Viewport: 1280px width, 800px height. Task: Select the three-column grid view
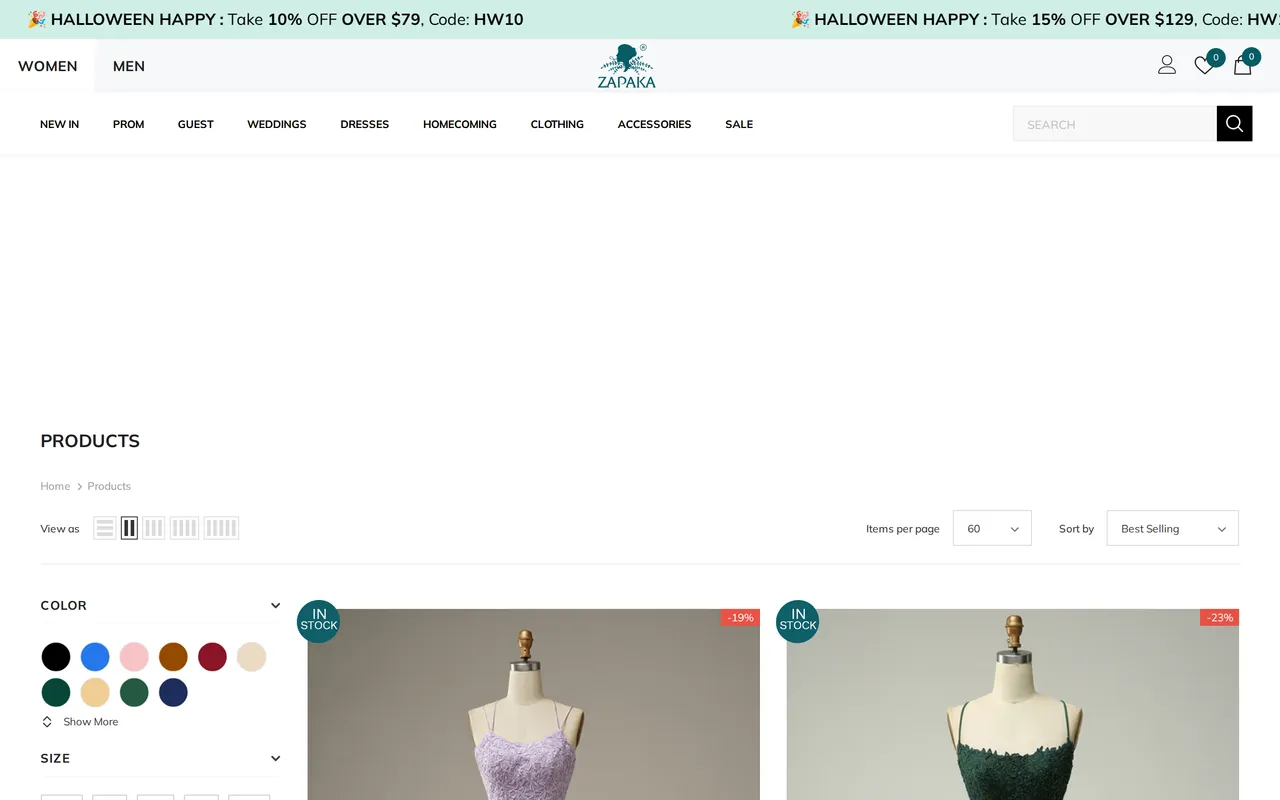153,528
